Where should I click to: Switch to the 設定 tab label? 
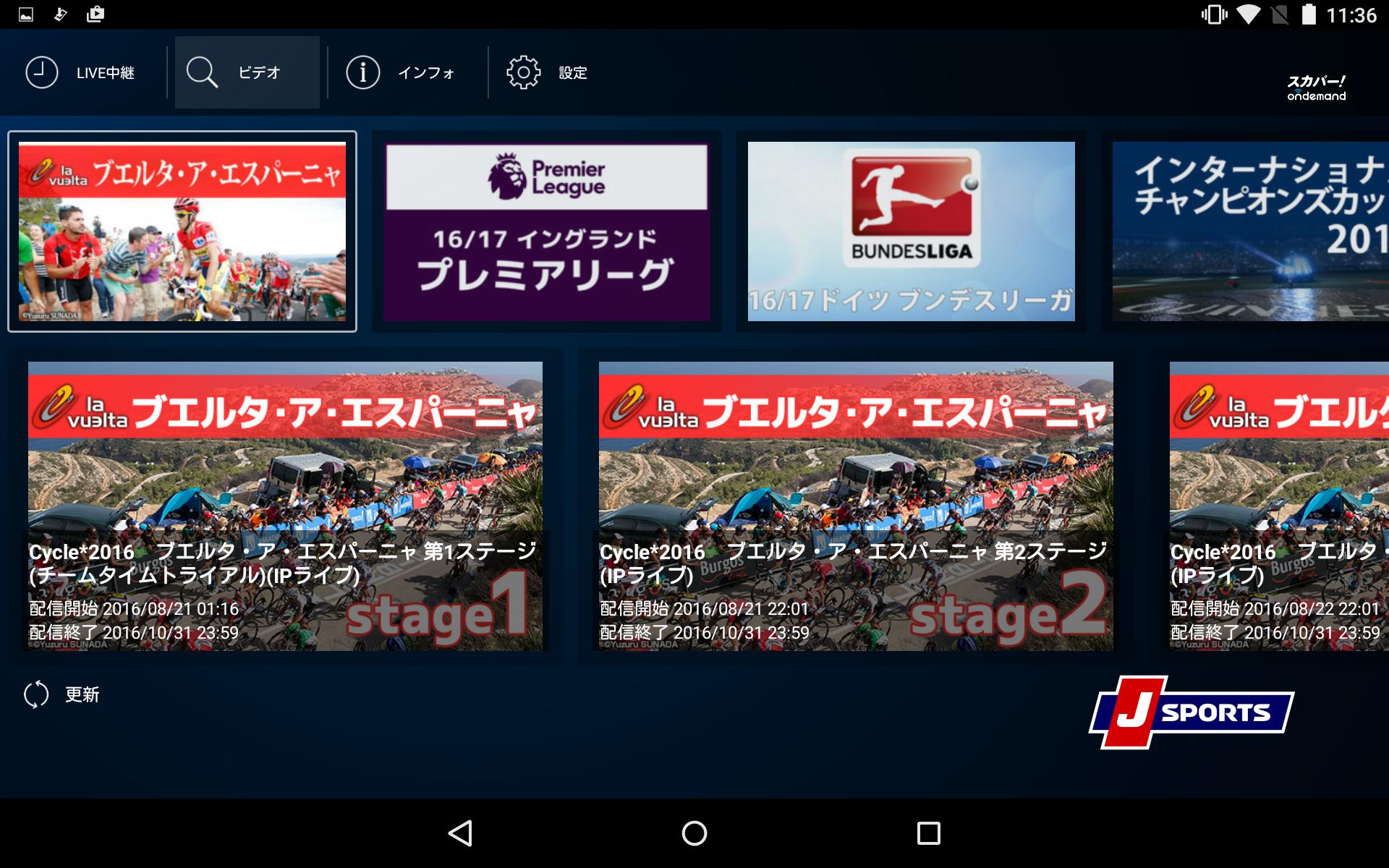click(x=573, y=72)
